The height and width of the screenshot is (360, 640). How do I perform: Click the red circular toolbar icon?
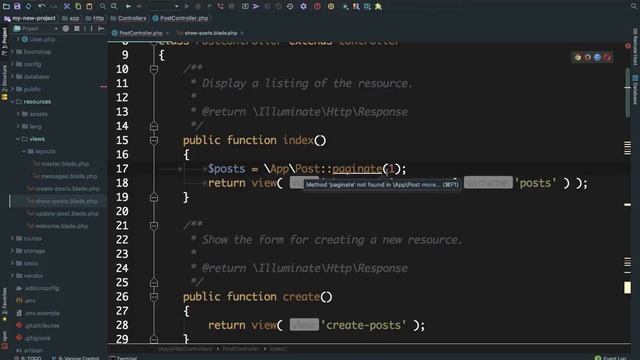pyautogui.click(x=317, y=6)
